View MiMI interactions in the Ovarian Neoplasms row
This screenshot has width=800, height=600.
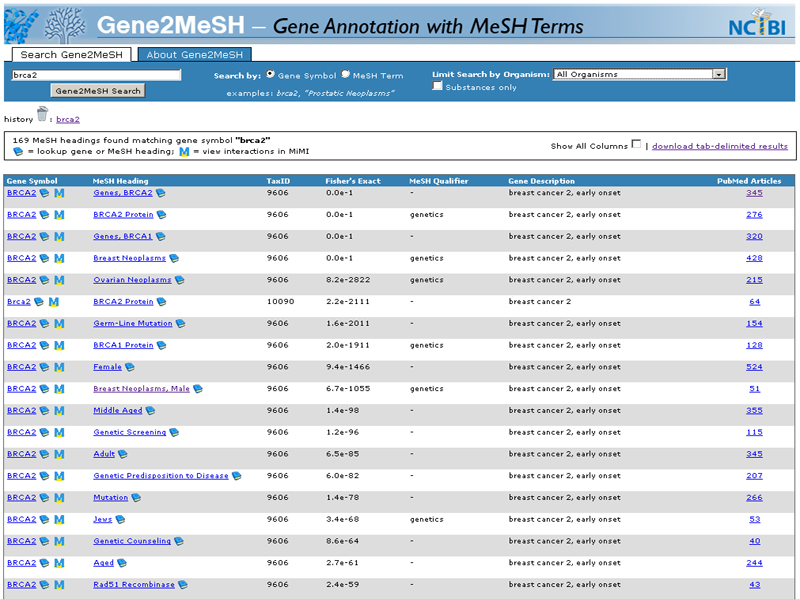[x=59, y=280]
